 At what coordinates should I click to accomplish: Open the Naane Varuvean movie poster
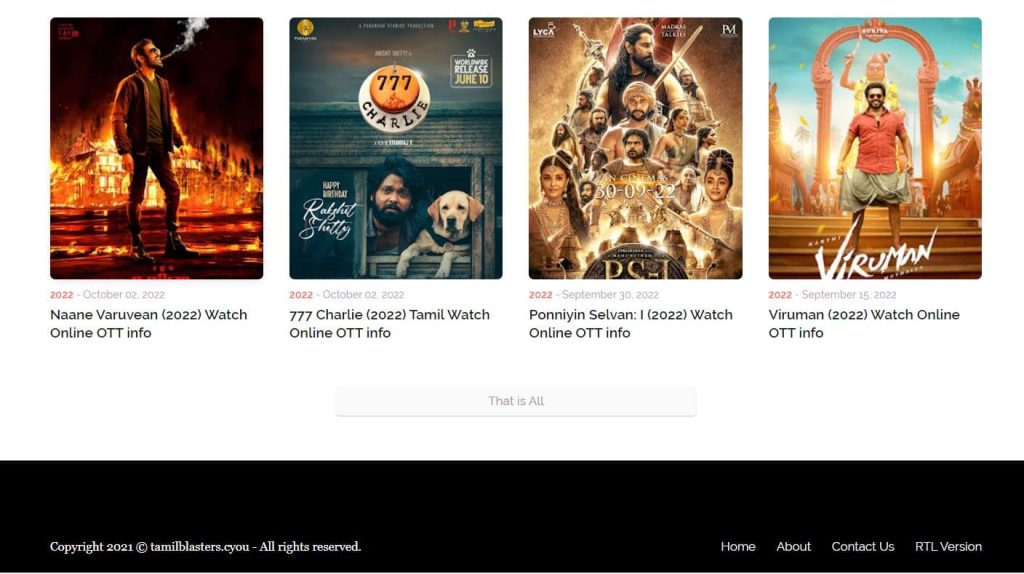click(x=157, y=148)
